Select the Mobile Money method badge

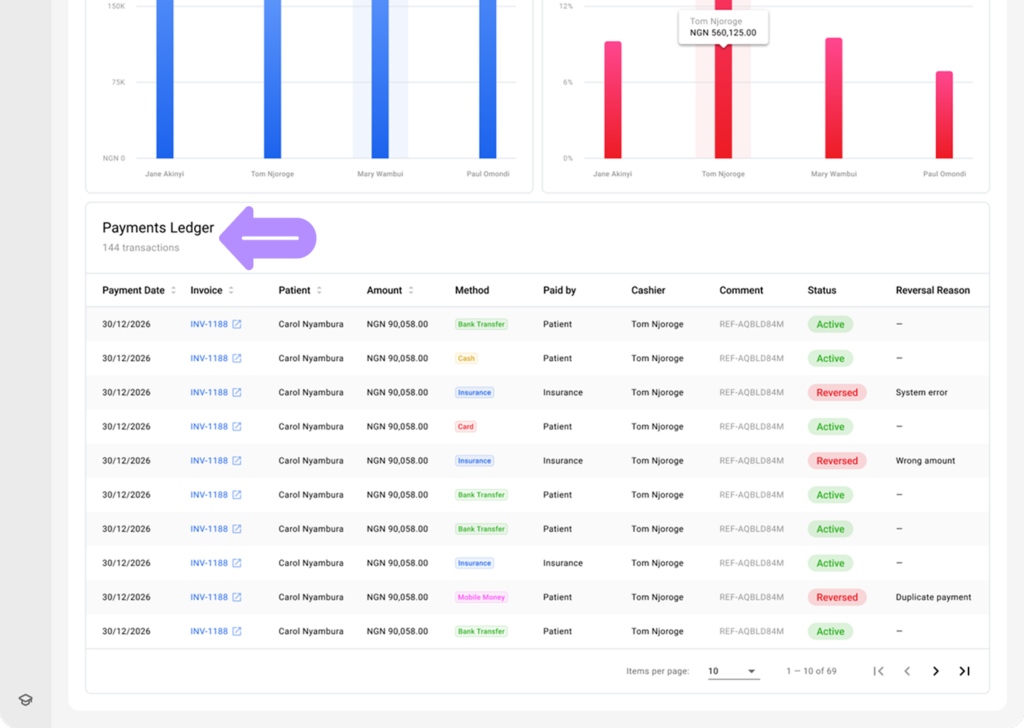(481, 597)
